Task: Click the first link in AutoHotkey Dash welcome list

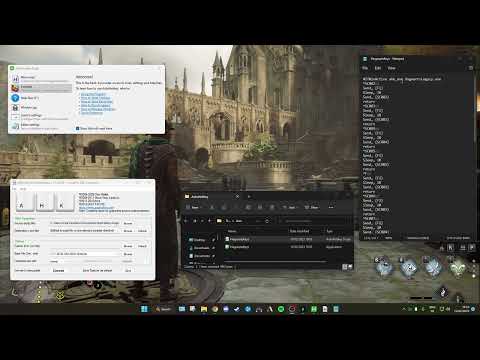Action: [93, 94]
